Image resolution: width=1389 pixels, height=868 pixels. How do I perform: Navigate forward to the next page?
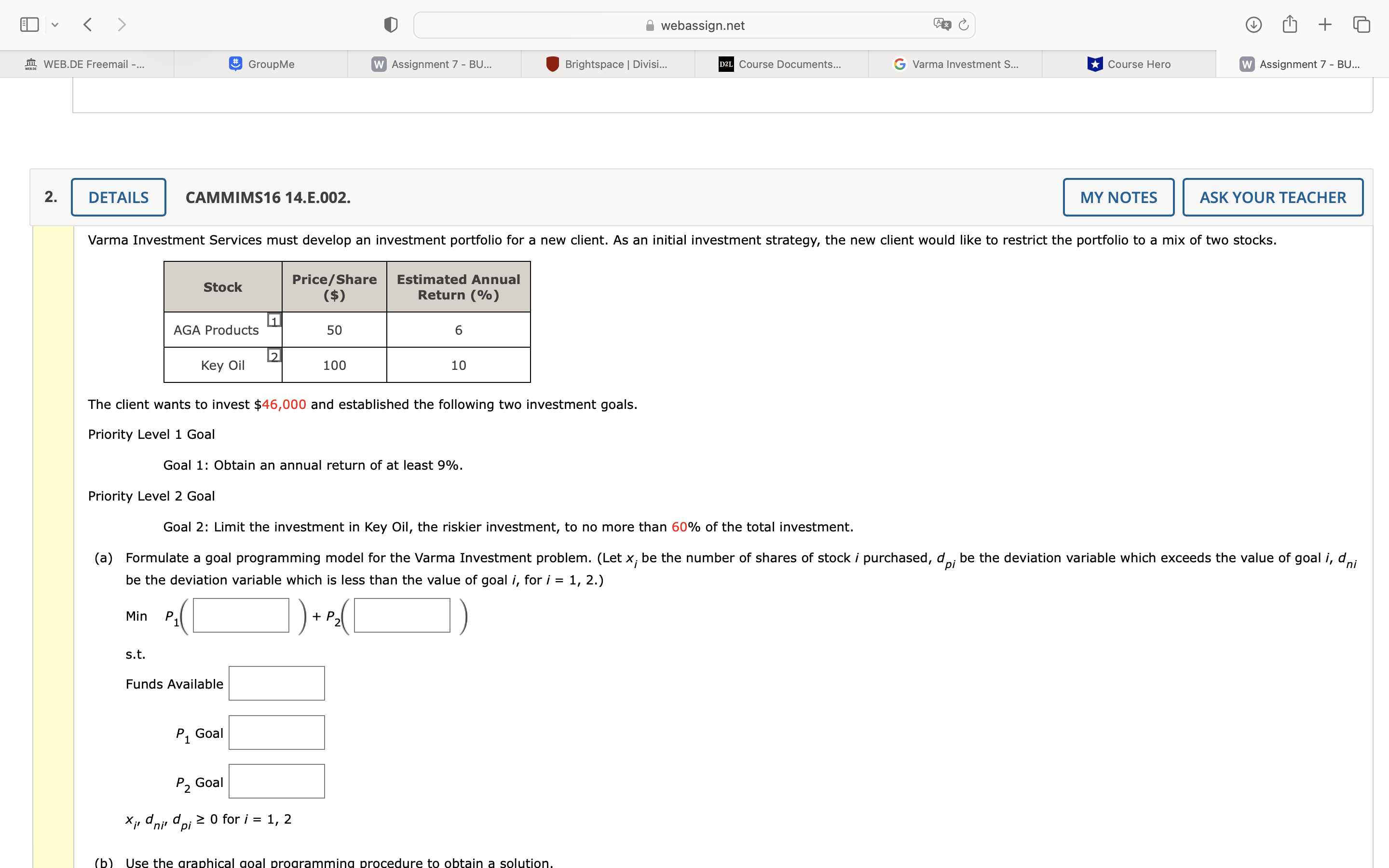(122, 24)
